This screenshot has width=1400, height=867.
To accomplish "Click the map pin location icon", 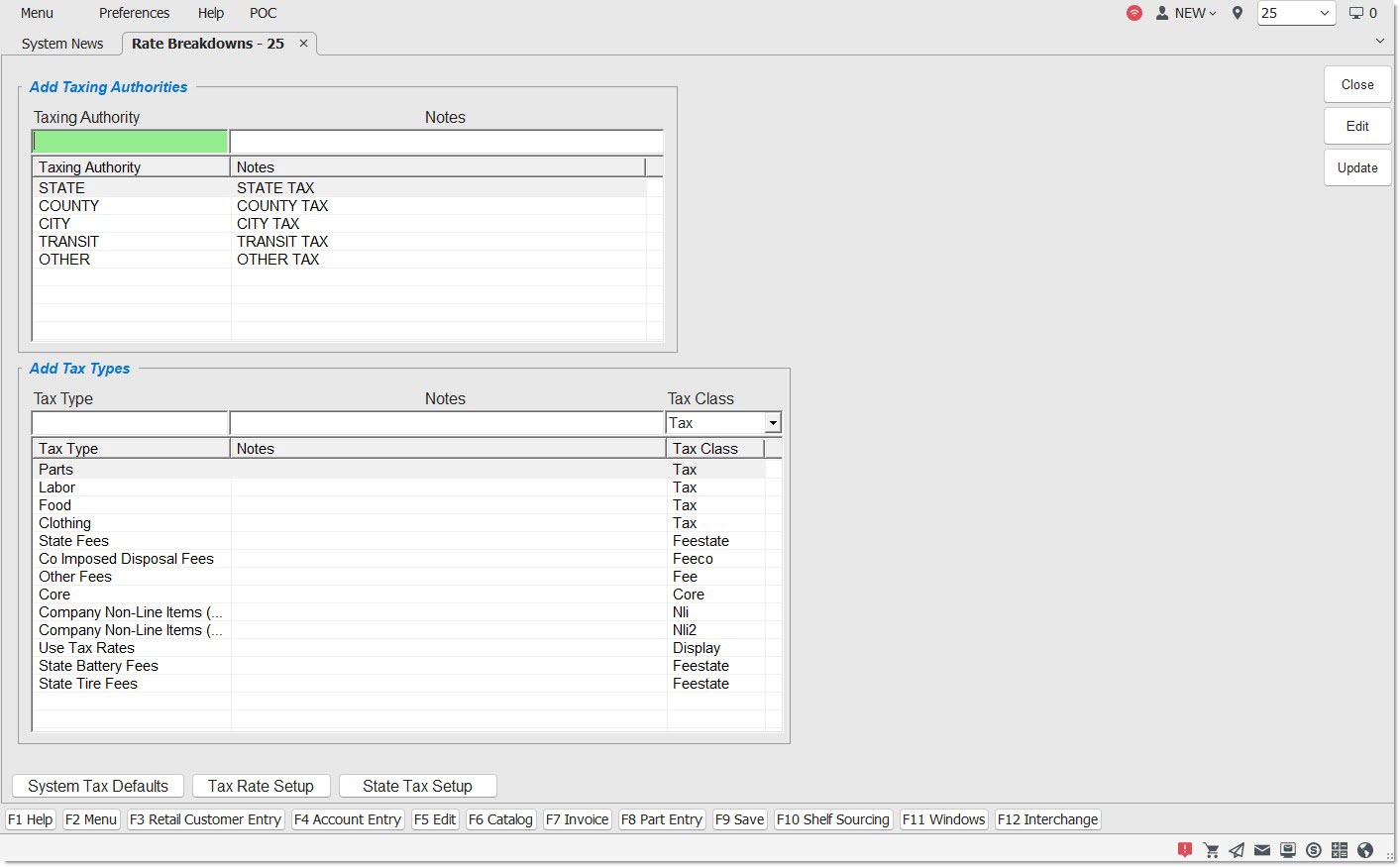I will 1238,13.
